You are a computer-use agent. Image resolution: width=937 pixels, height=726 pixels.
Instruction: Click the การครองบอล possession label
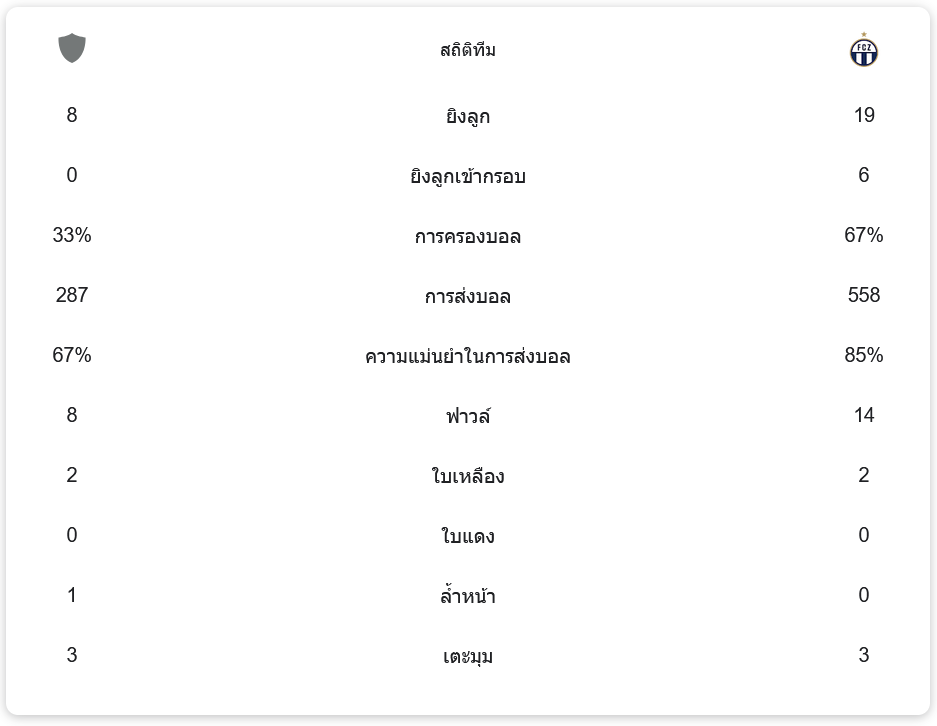(x=468, y=237)
